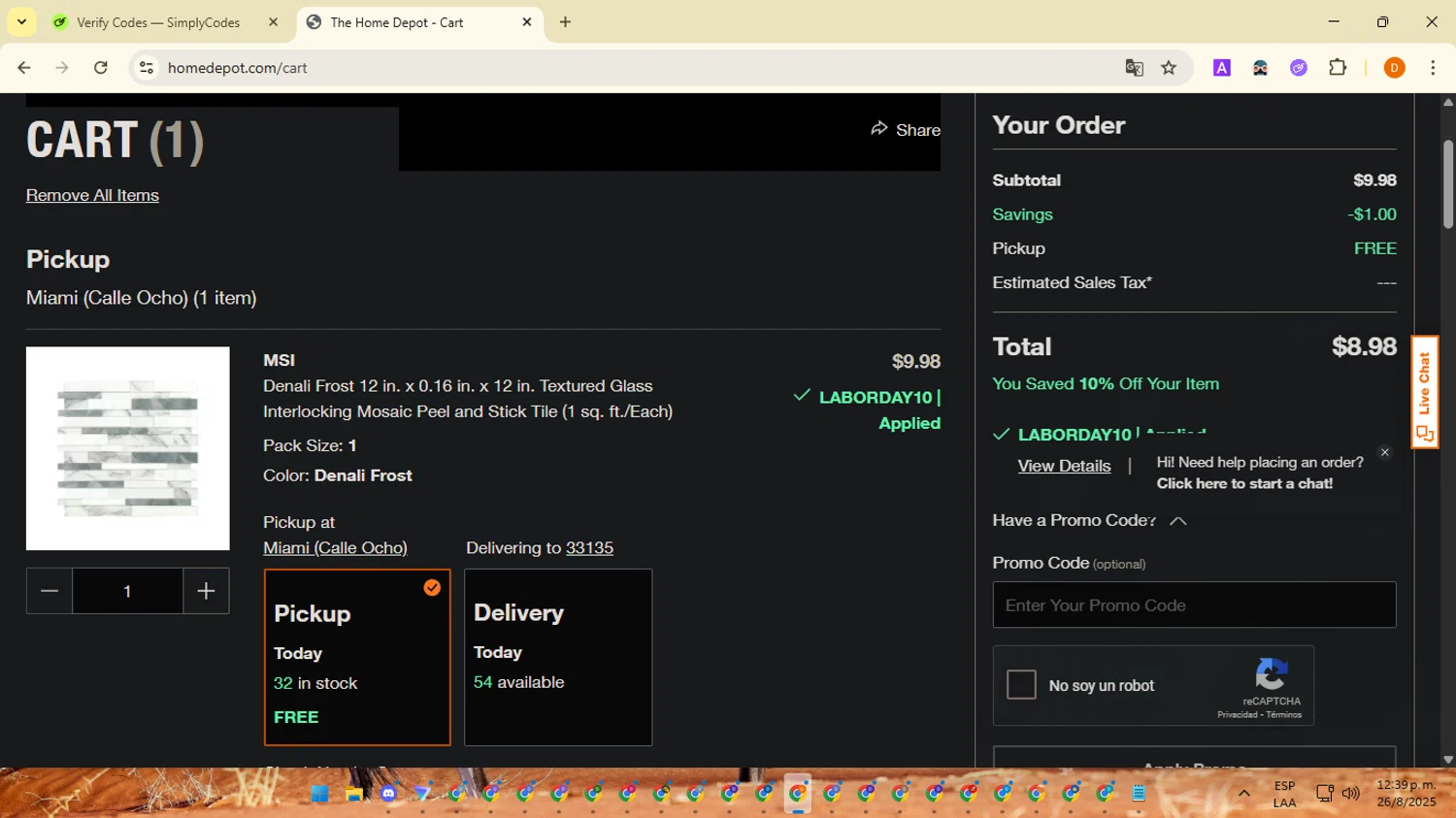Image resolution: width=1456 pixels, height=818 pixels.
Task: Open the Chrome three-dot menu
Action: click(1433, 68)
